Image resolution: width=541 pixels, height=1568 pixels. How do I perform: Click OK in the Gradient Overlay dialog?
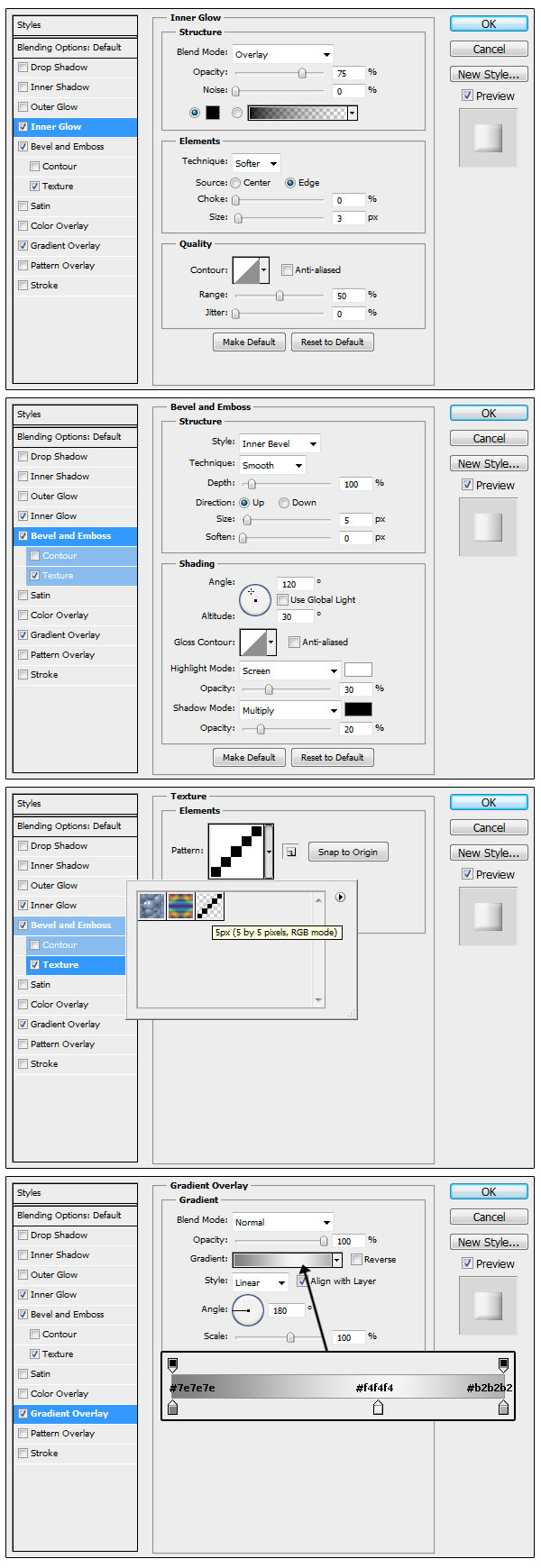click(x=489, y=1192)
